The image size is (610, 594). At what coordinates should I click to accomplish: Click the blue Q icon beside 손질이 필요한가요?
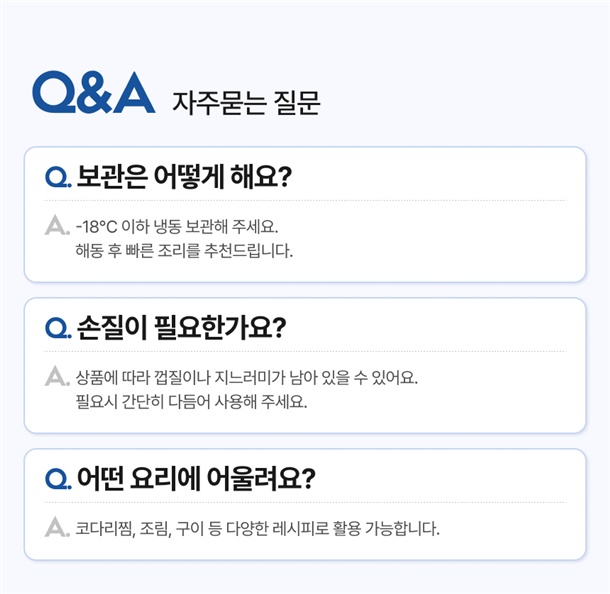coord(58,328)
